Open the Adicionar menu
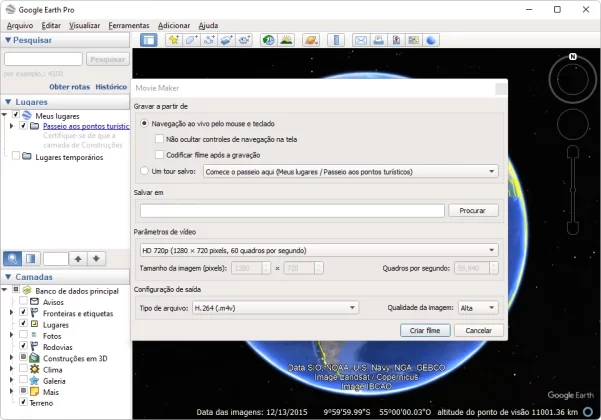601x420 pixels. point(174,25)
